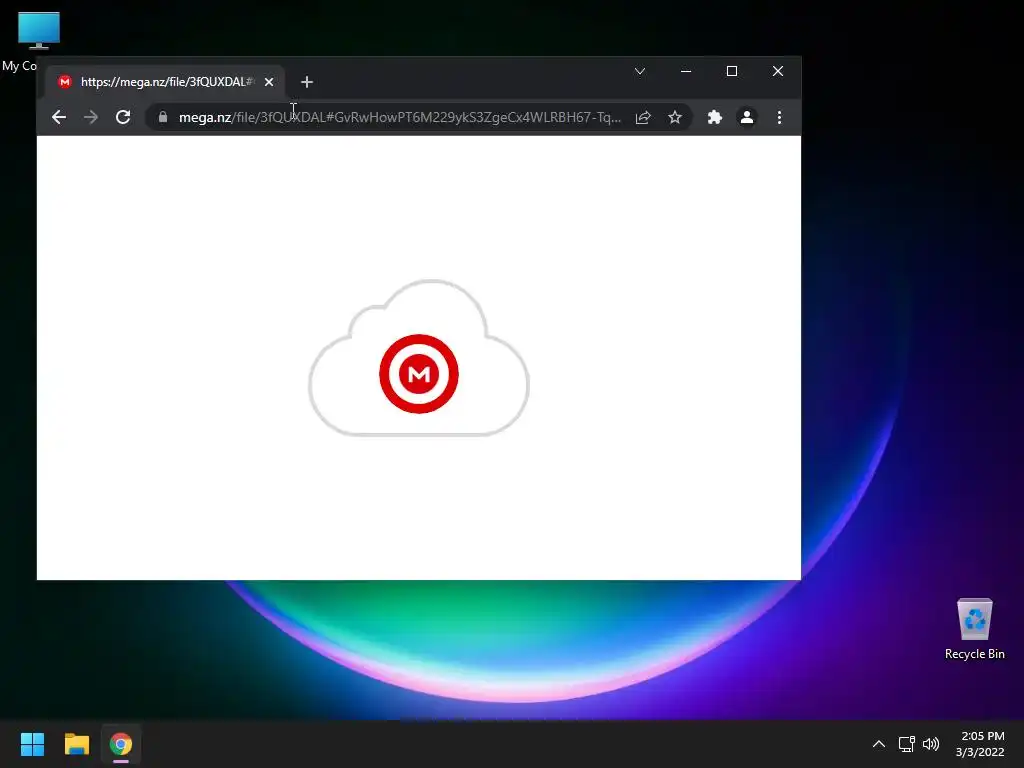
Task: Open the volume control icon
Action: tap(931, 744)
